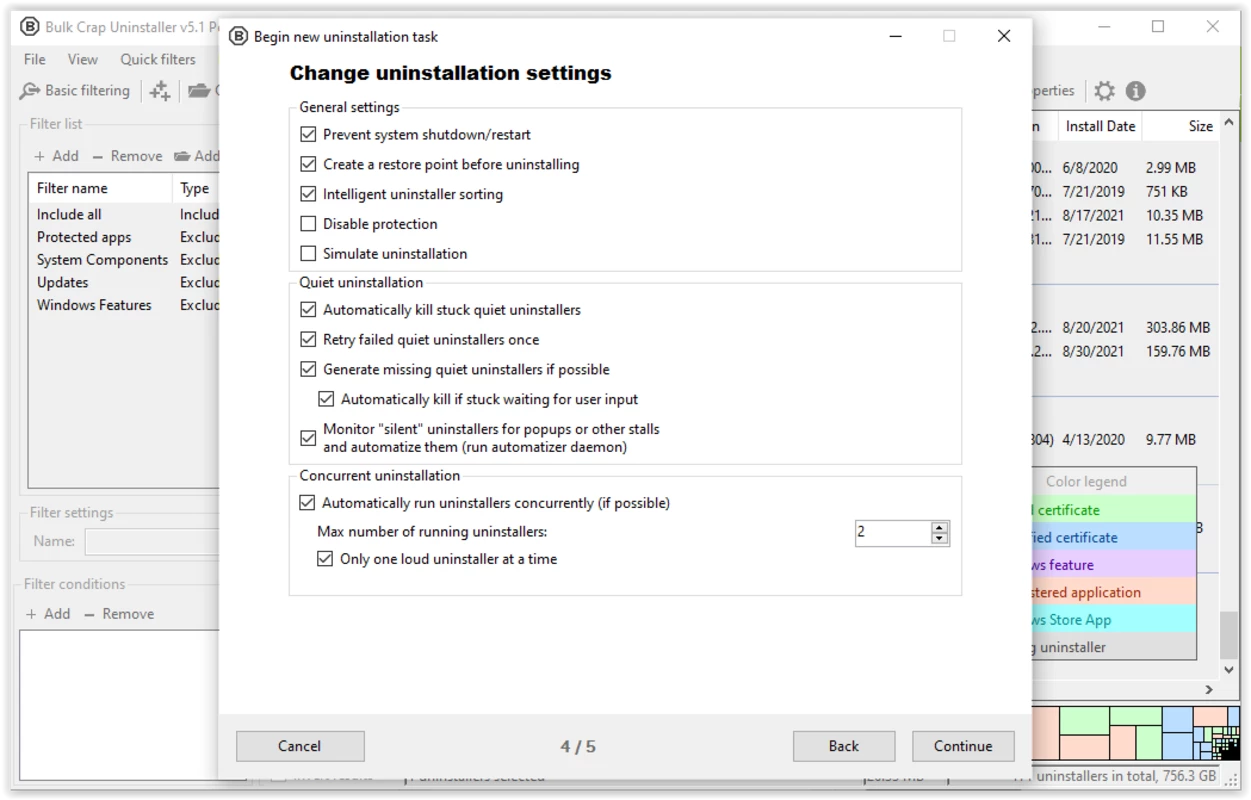Open the info icon in toolbar
This screenshot has width=1251, height=800.
point(1135,91)
